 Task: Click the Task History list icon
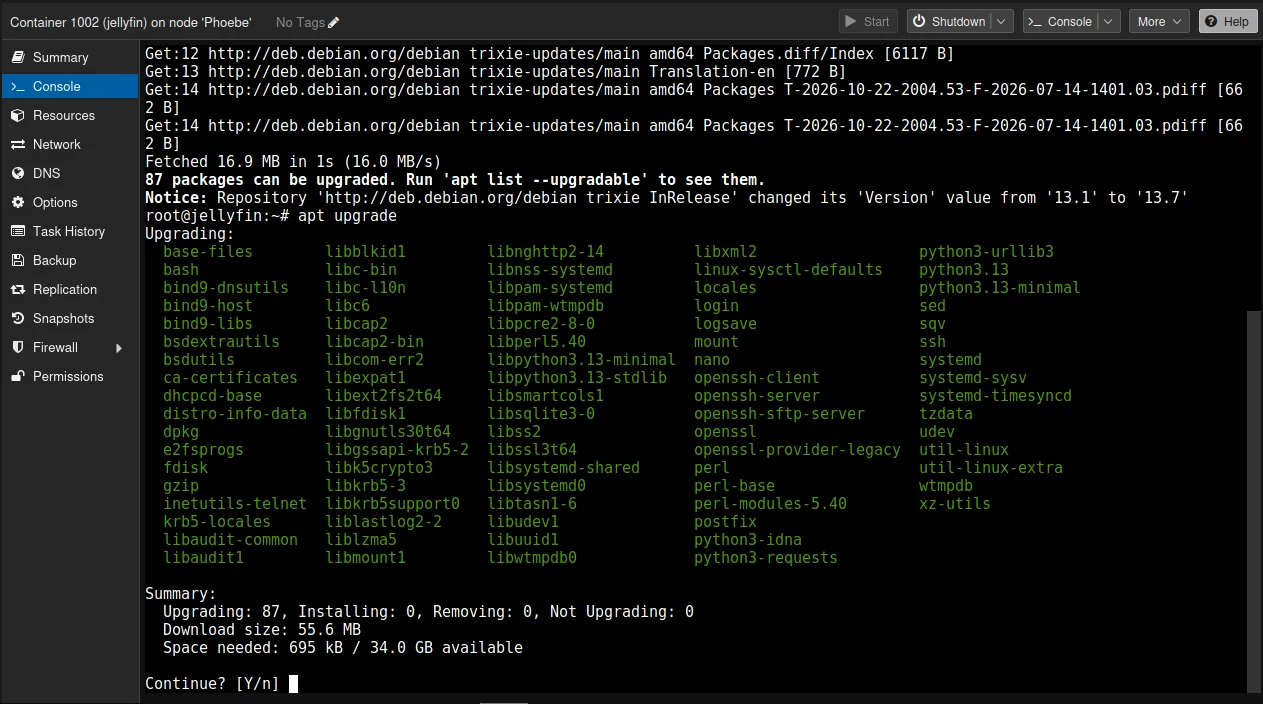click(17, 231)
